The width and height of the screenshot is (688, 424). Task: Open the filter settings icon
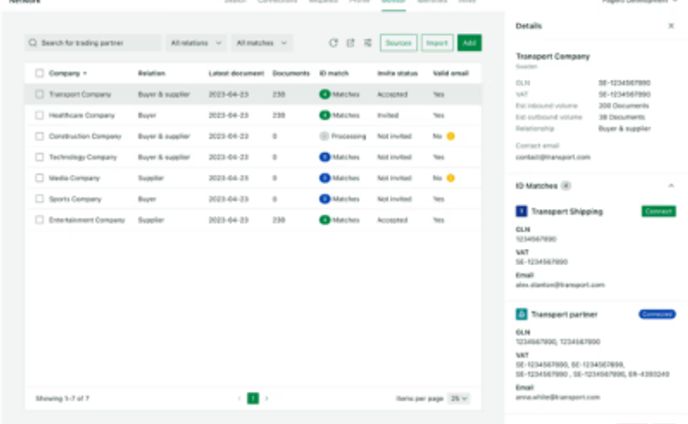pos(368,43)
